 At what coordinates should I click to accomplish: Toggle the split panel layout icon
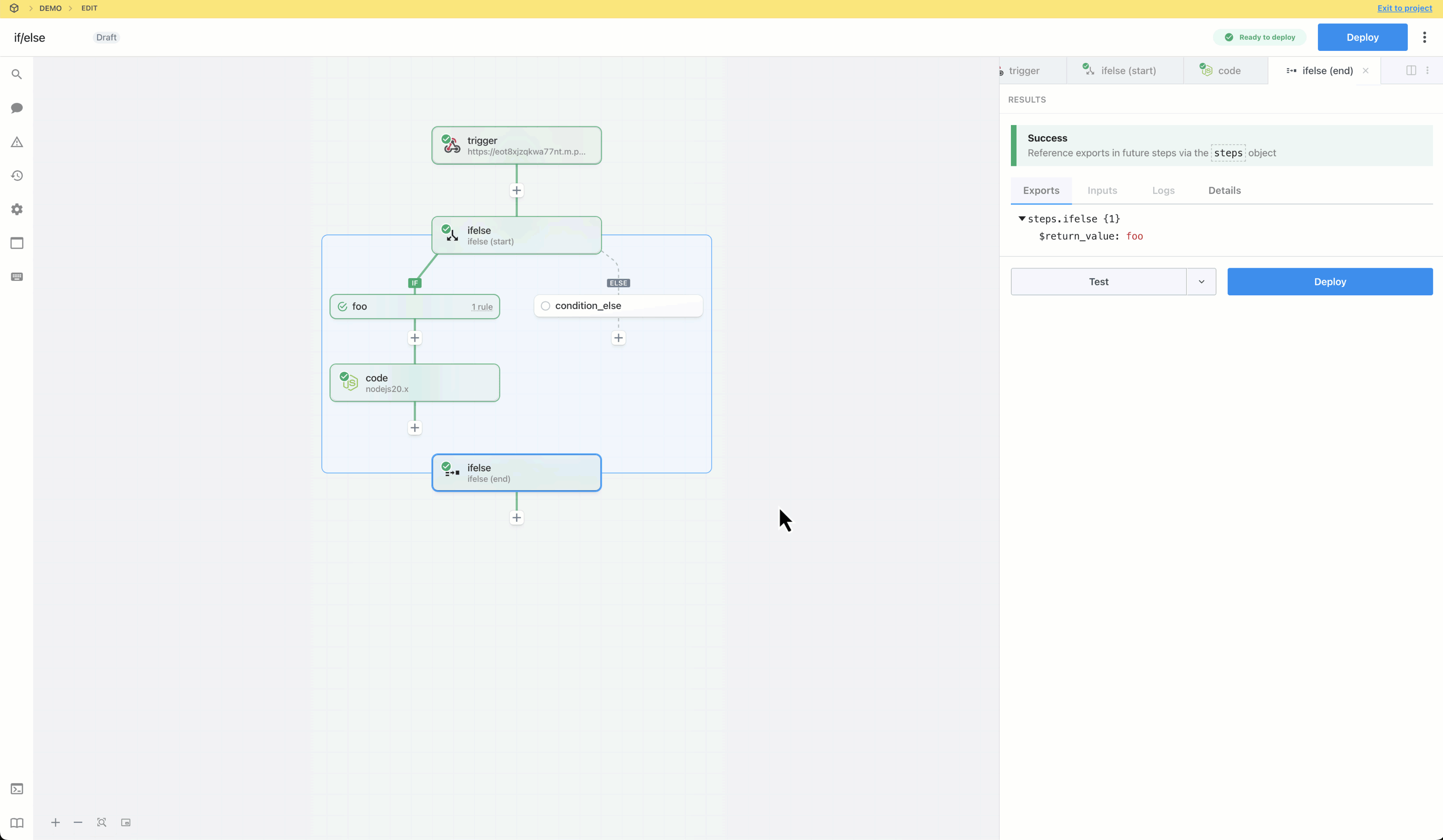(1411, 71)
